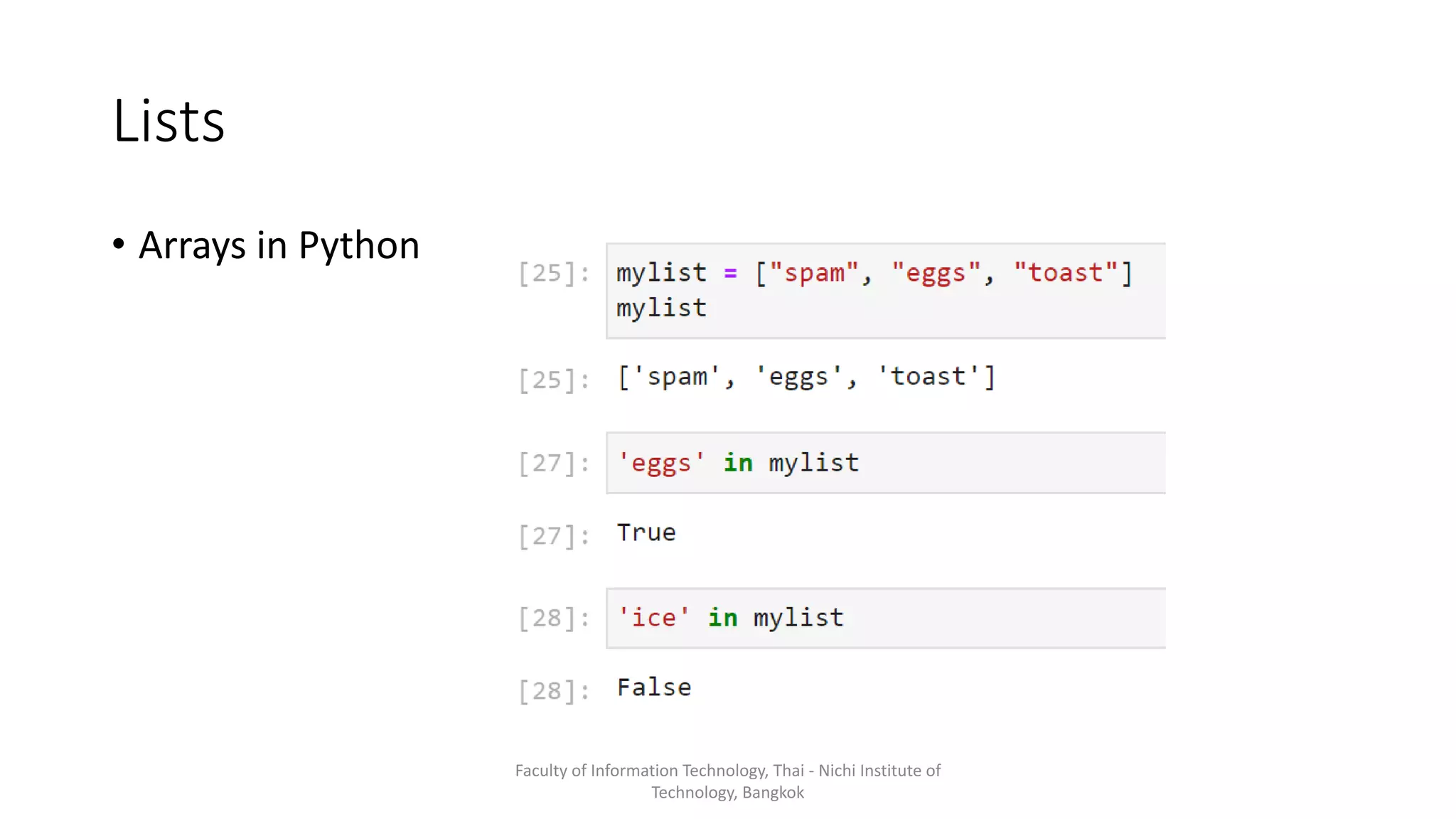
Task: Click the Lists slide title
Action: (x=168, y=122)
